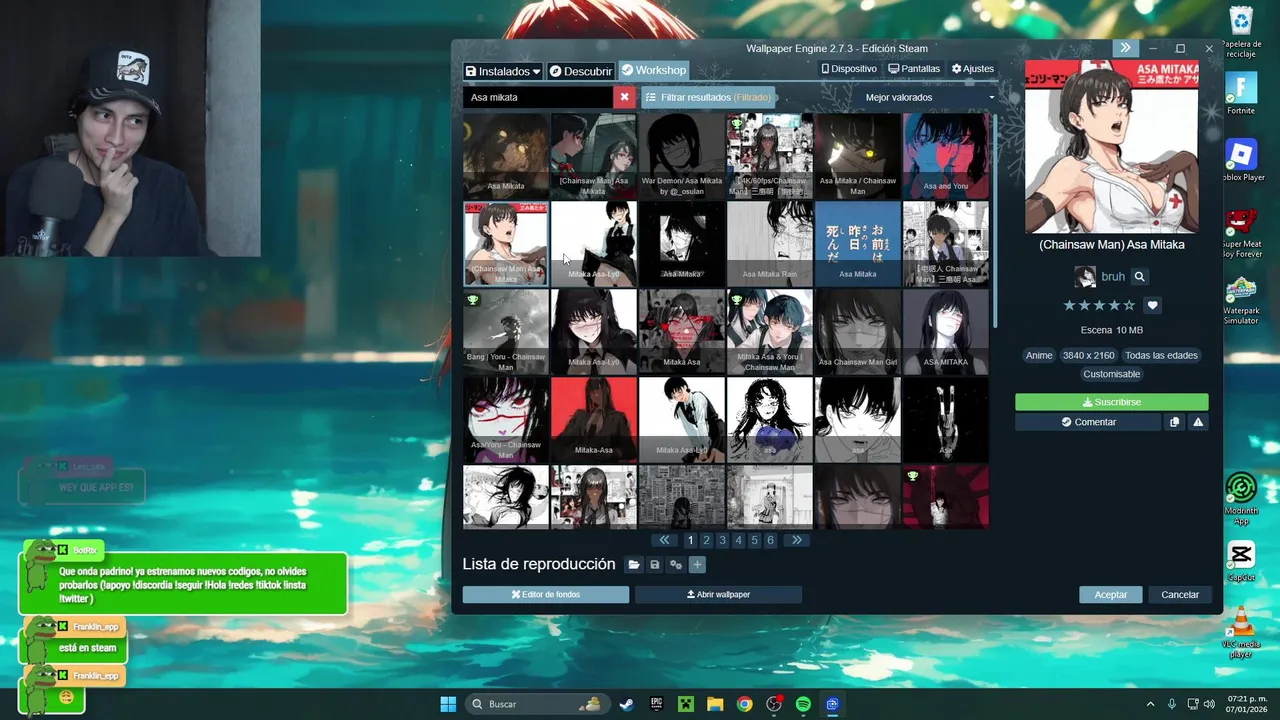Select the Anime tag
This screenshot has width=1280, height=720.
[x=1039, y=355]
